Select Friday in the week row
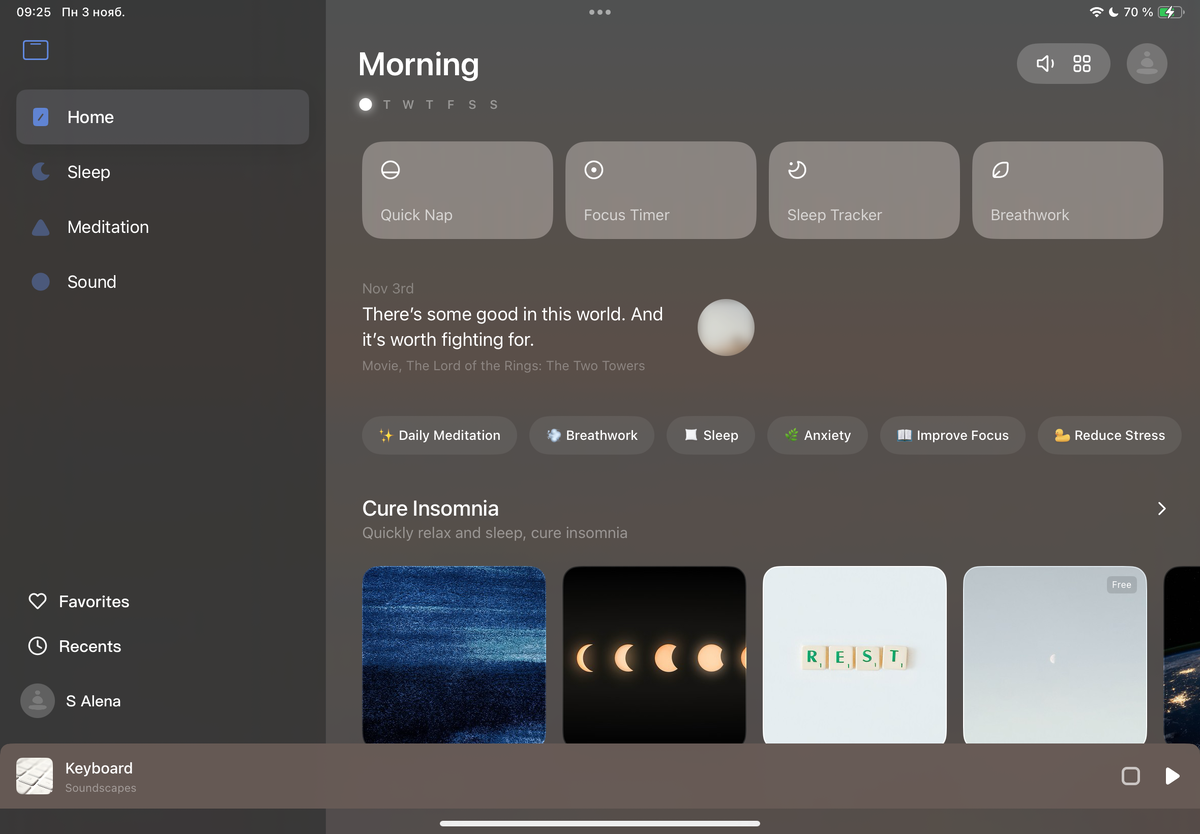Image resolution: width=1200 pixels, height=834 pixels. click(451, 105)
